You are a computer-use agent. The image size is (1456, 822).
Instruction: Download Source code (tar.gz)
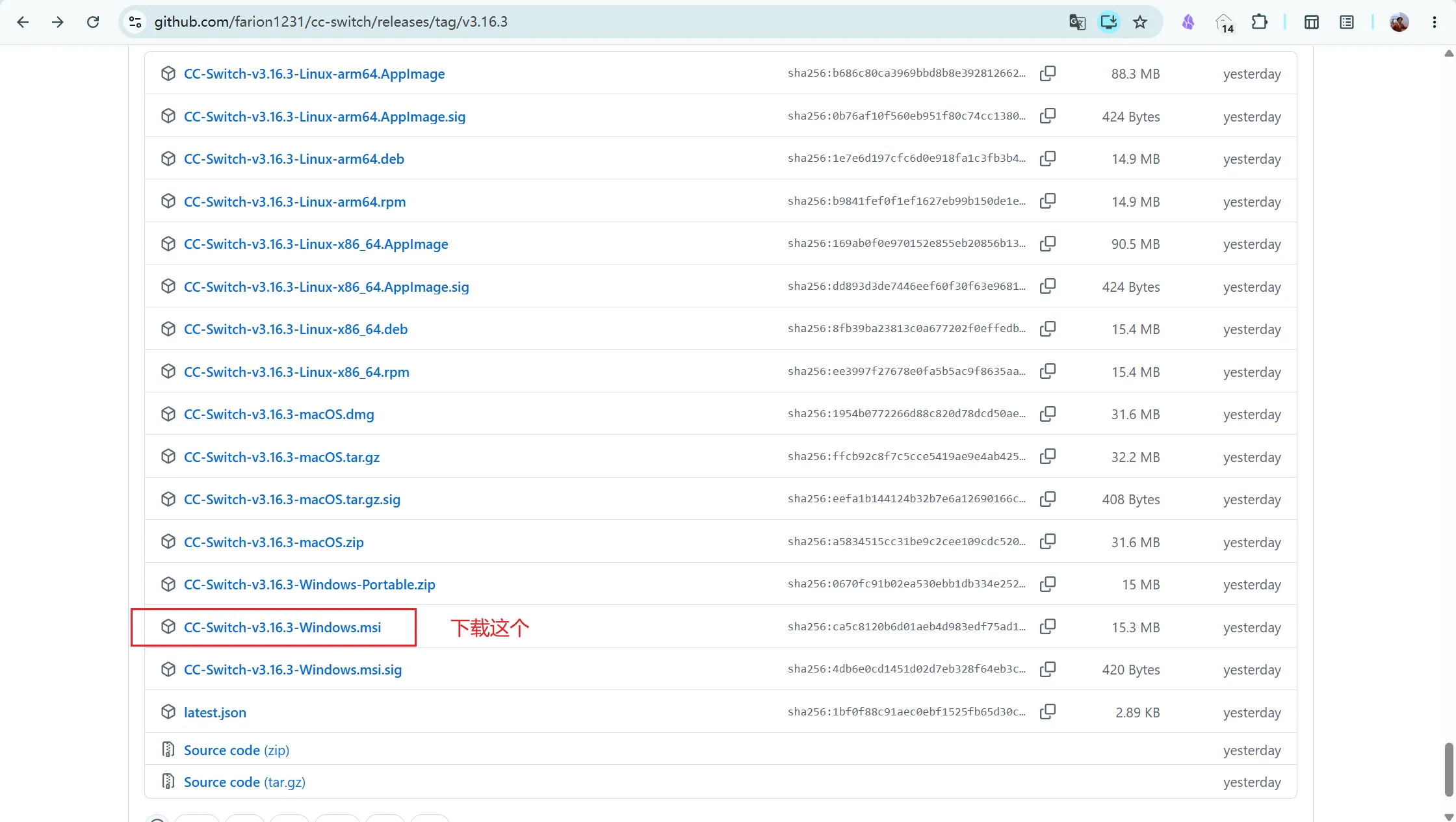(244, 782)
